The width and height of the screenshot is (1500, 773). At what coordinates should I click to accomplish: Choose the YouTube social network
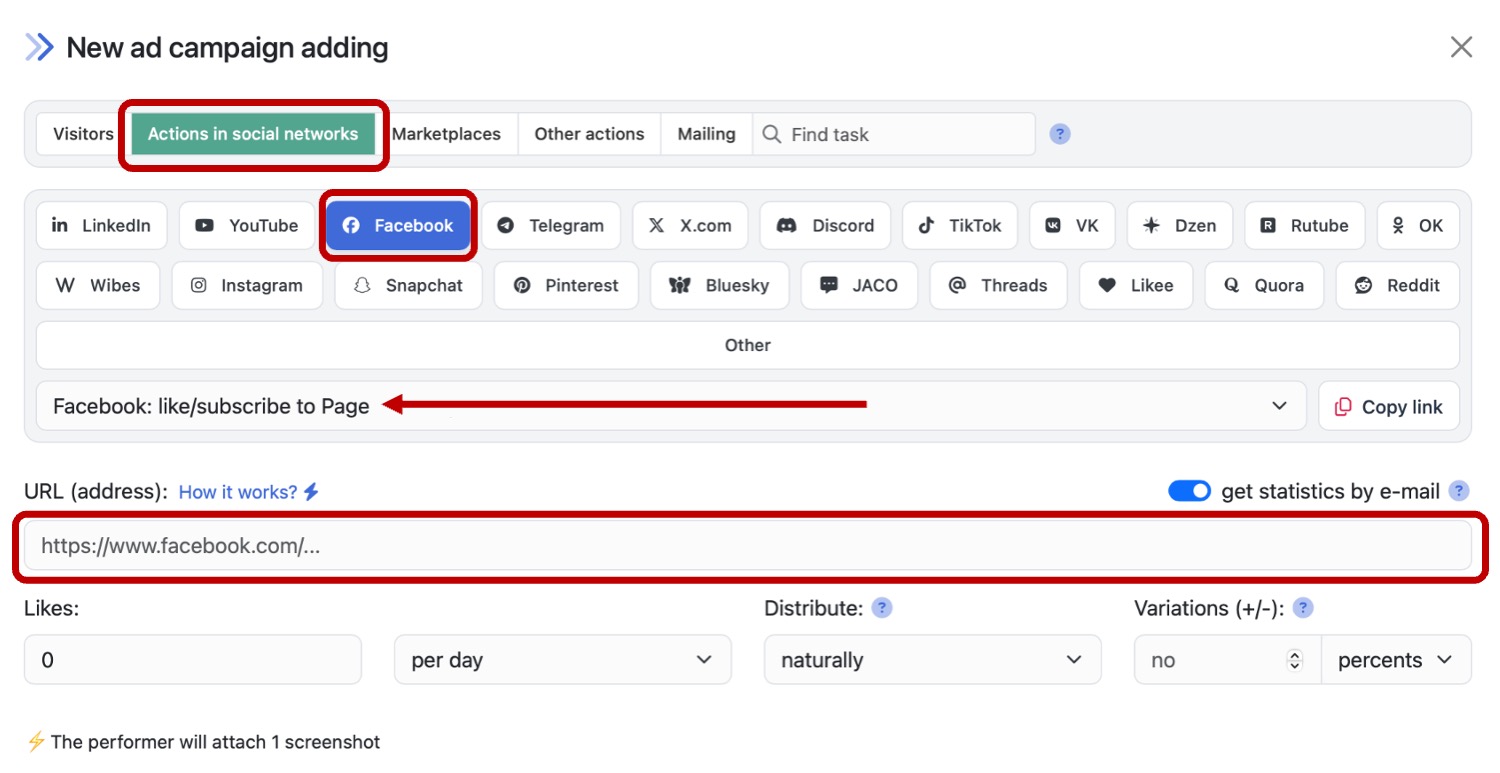[246, 226]
